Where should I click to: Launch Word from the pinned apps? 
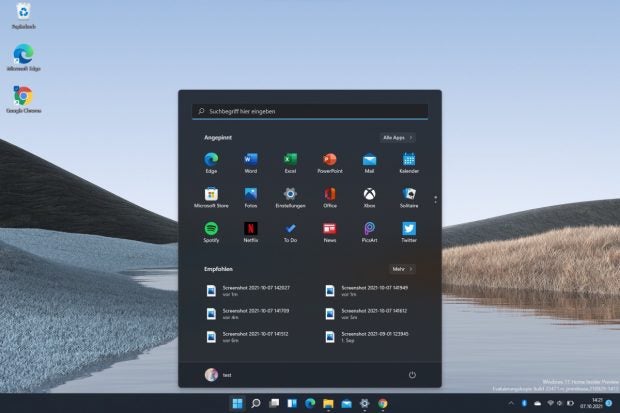251,163
